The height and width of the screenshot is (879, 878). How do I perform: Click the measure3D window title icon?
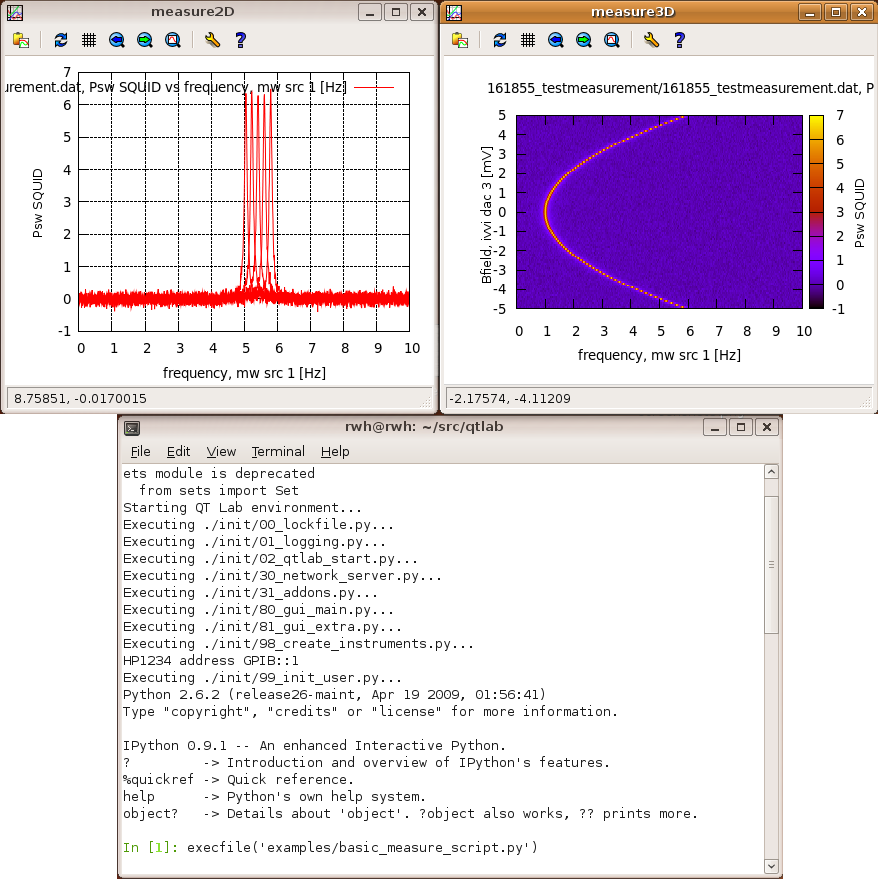454,12
